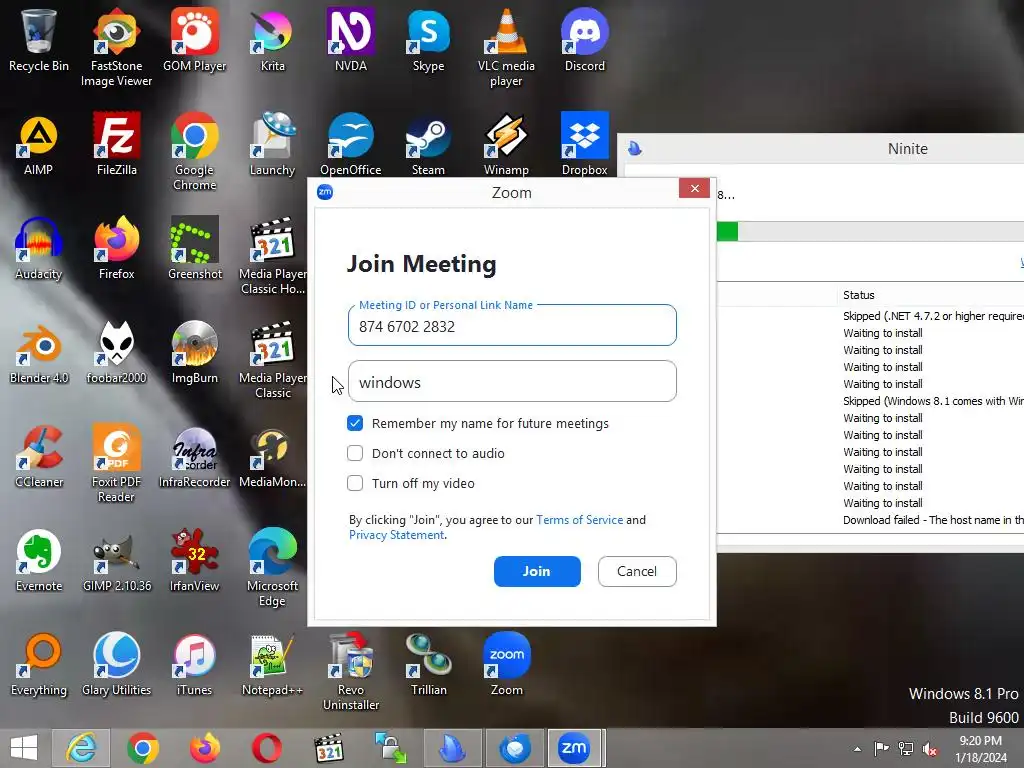Select the Foxit PDF Reader desktop icon

(116, 464)
